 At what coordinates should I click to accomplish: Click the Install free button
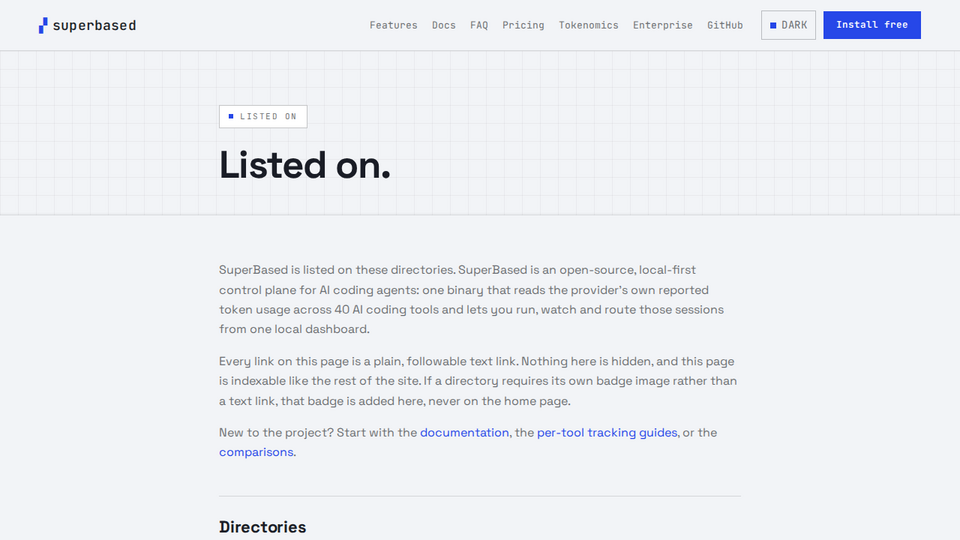coord(871,25)
